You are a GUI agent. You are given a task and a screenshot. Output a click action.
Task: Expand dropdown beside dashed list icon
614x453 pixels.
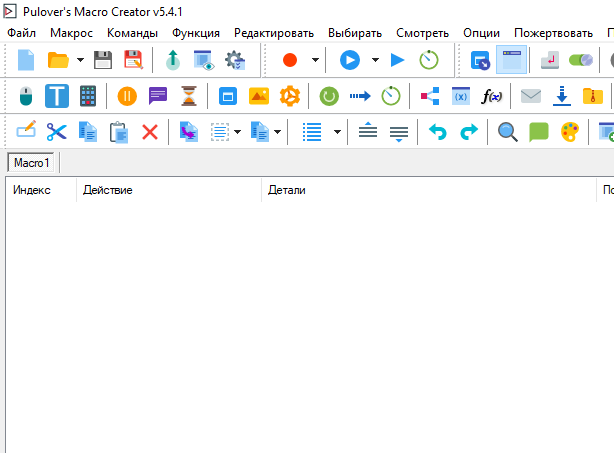click(237, 132)
